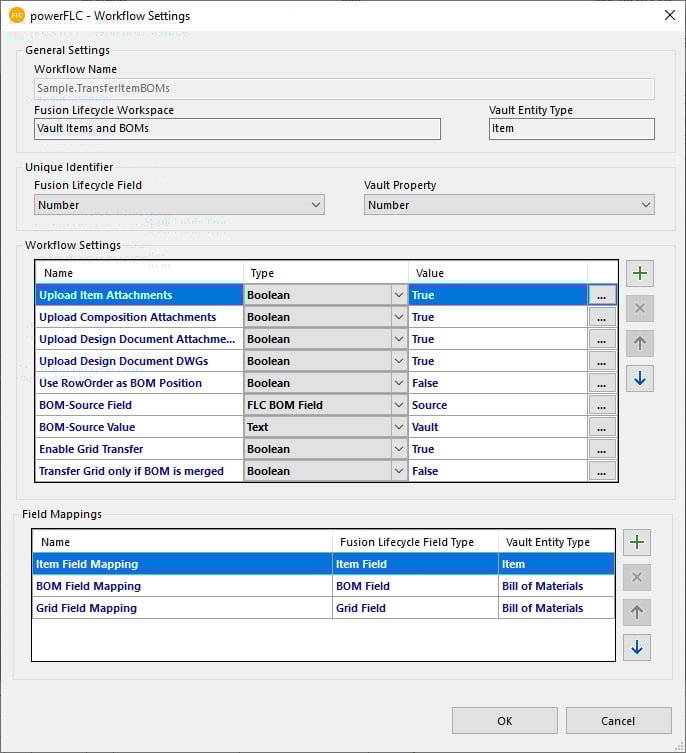The height and width of the screenshot is (753, 686).
Task: Remove selected workflow setting with X icon
Action: tap(639, 308)
